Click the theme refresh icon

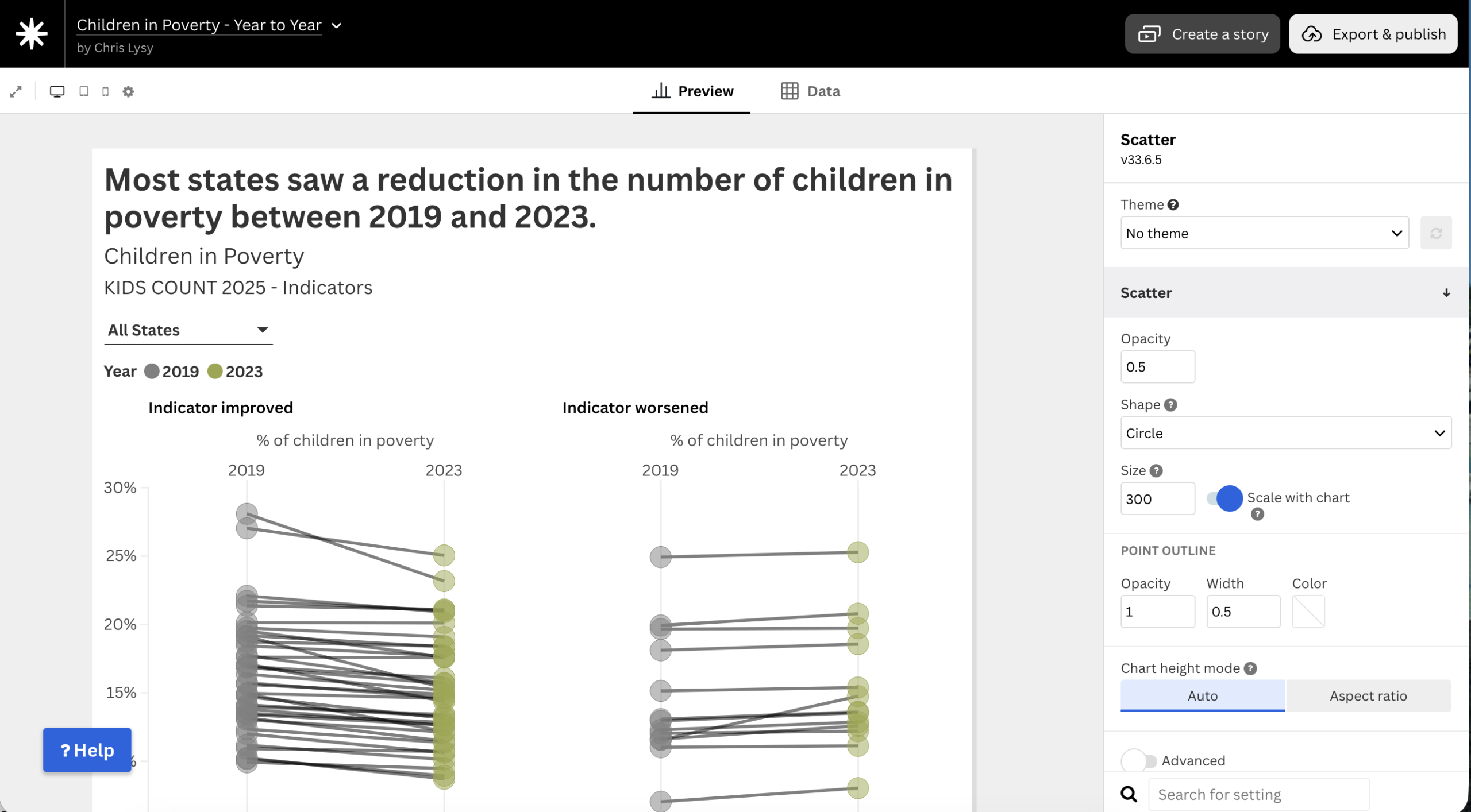(1435, 233)
